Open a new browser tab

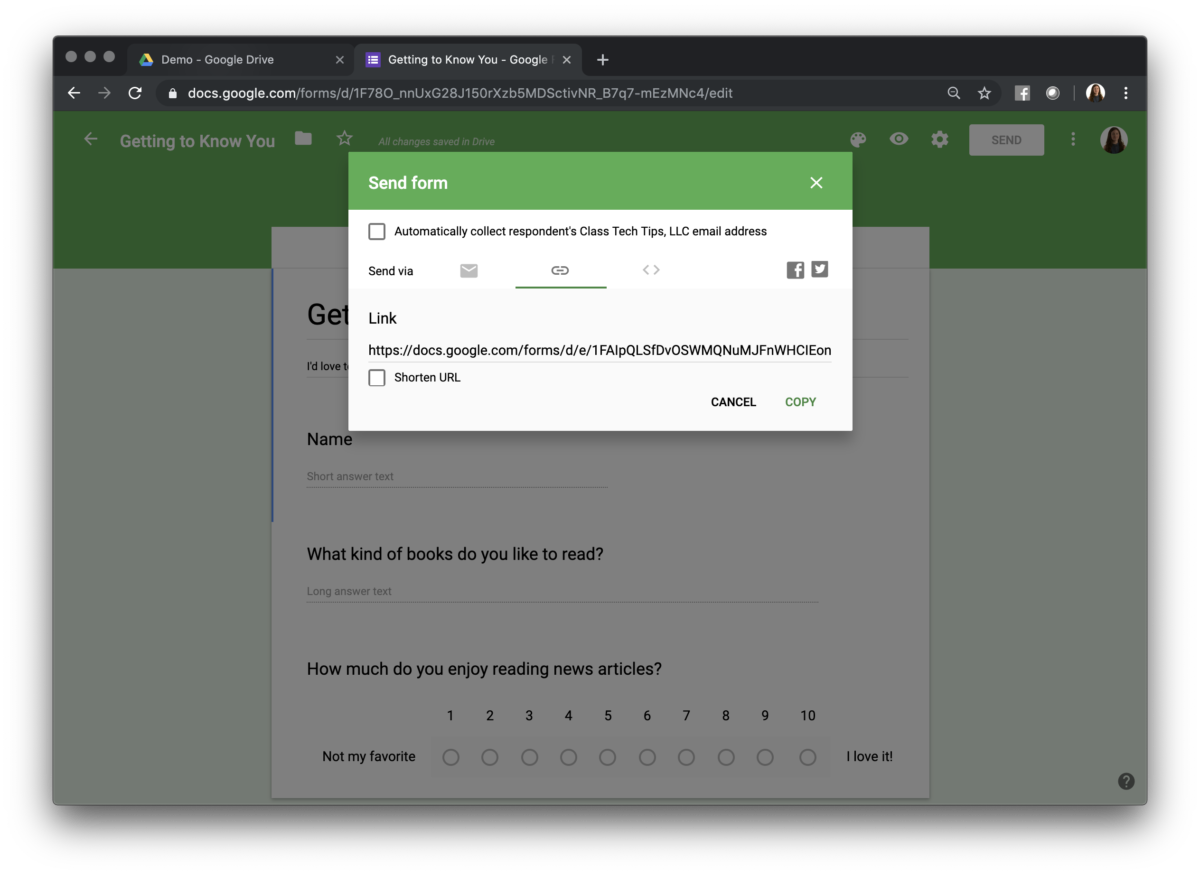click(602, 60)
